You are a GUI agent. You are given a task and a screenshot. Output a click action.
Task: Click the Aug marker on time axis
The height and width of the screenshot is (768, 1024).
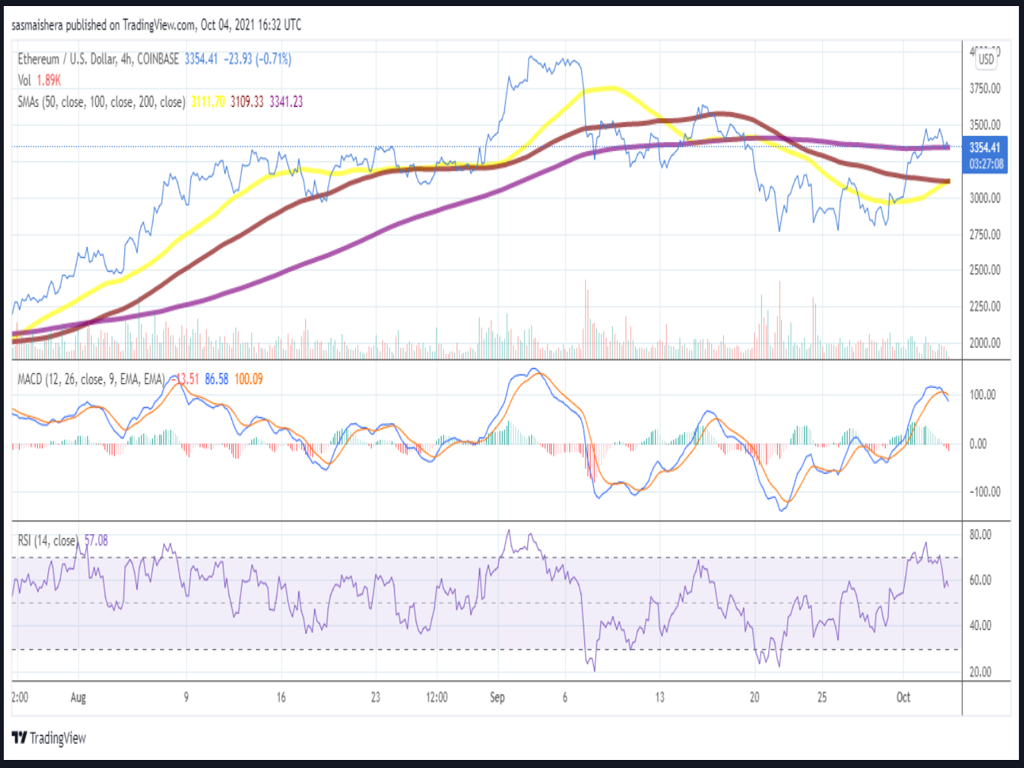point(80,697)
